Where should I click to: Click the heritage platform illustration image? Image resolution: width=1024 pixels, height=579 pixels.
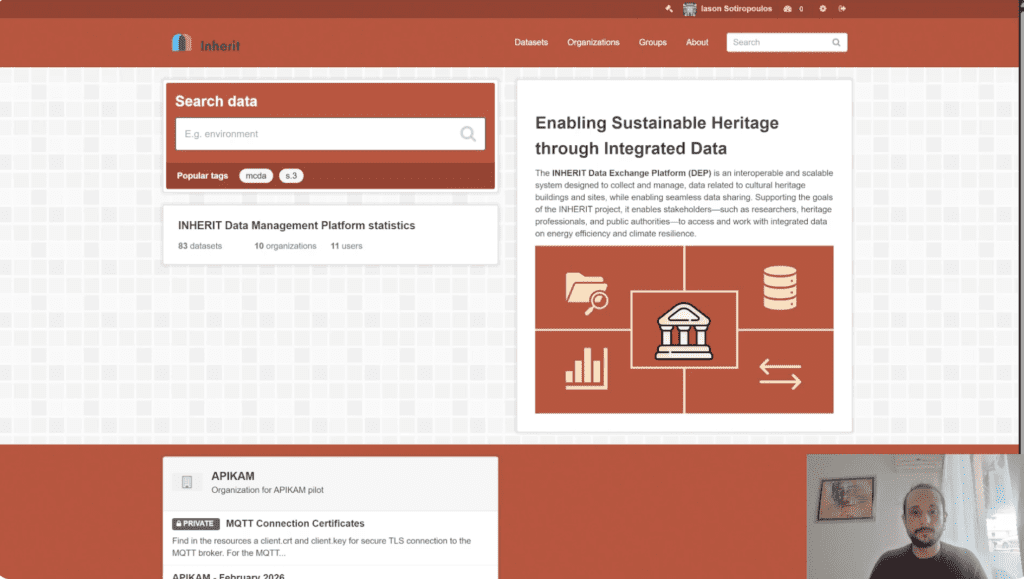684,330
